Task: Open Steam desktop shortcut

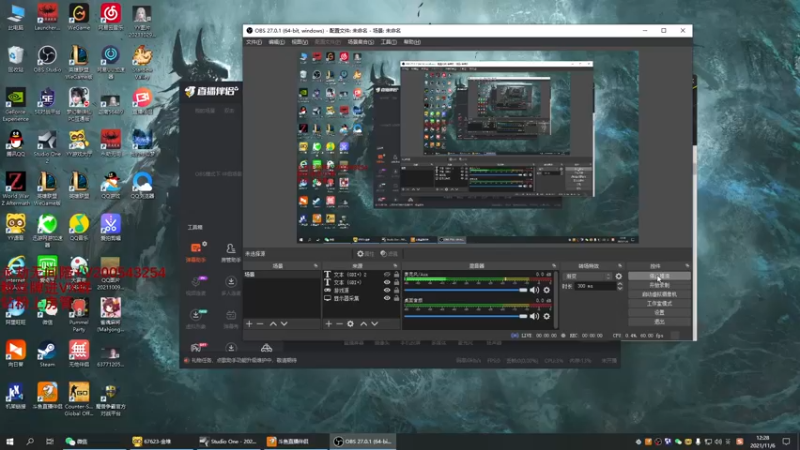Action: tap(47, 354)
